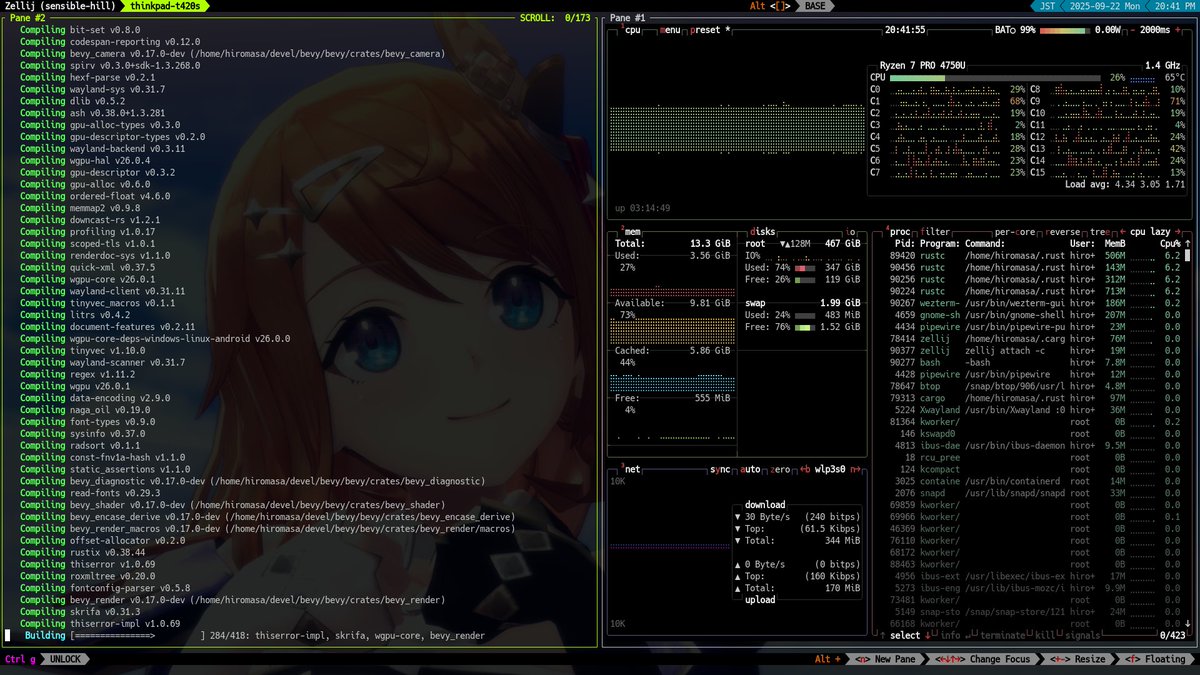Screen dimensions: 1200x675
Task: Select next sort column right of cpu lazy
Action: pos(1178,231)
